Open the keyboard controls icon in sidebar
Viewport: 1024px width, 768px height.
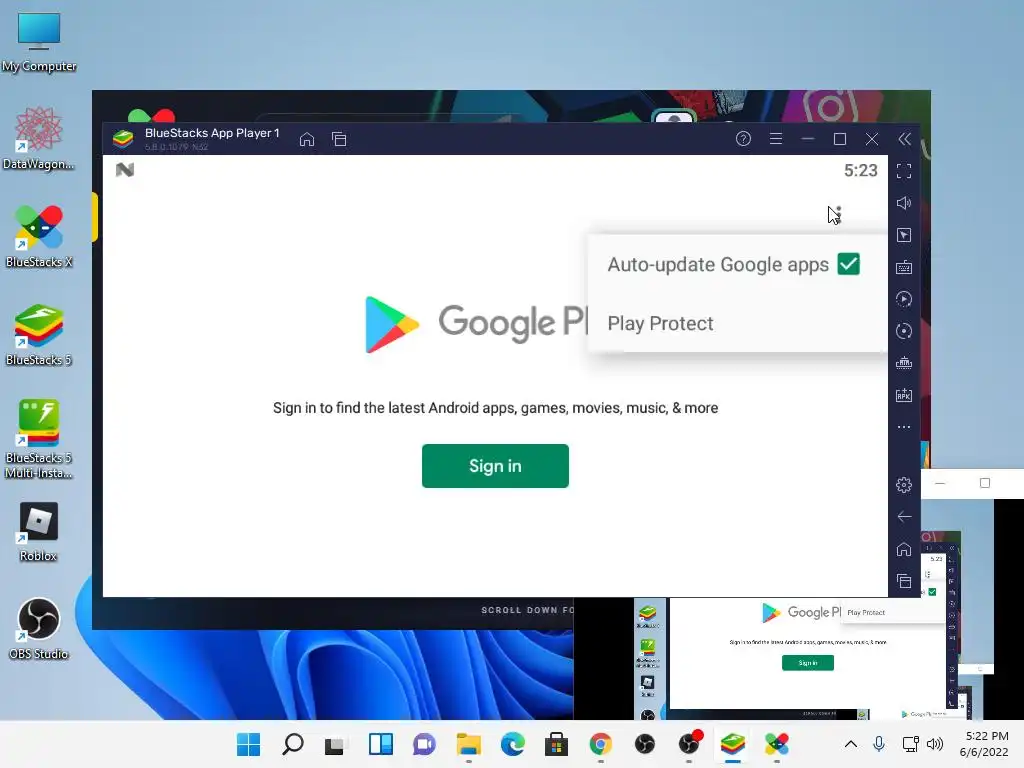click(904, 267)
